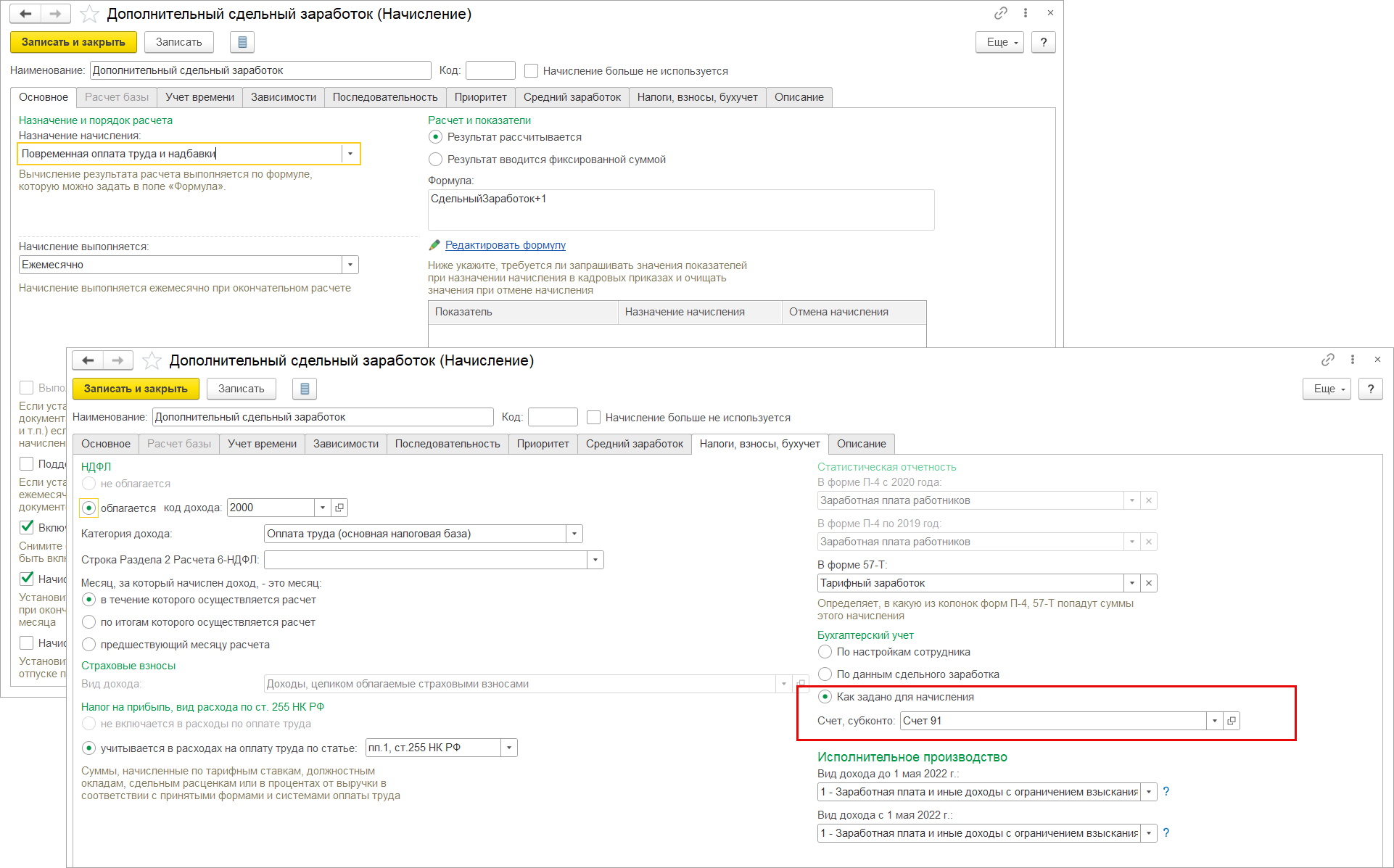
Task: Click Записать и закрыть in front window
Action: click(x=136, y=389)
